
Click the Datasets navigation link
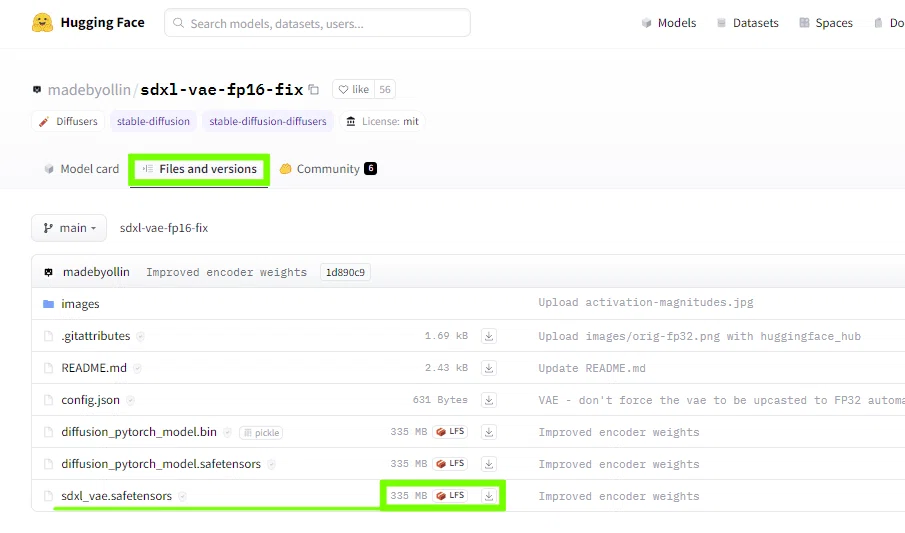coord(747,23)
